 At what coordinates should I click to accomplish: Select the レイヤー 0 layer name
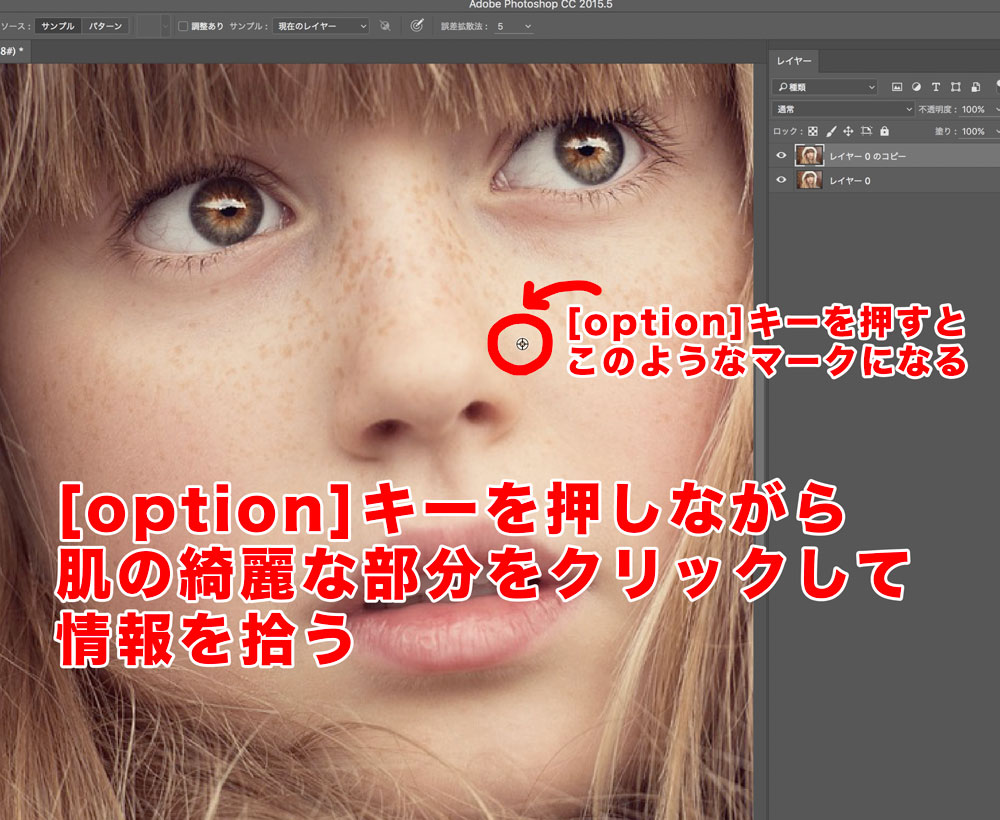849,181
